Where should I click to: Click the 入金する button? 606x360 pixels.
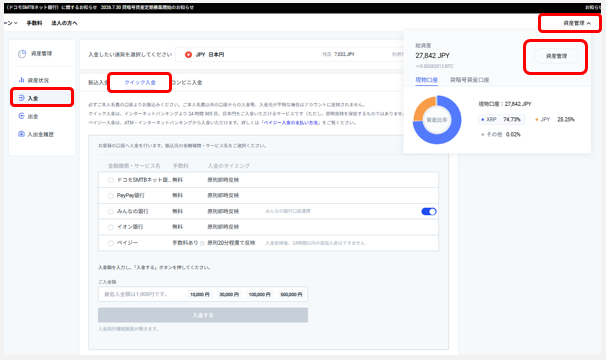click(203, 315)
